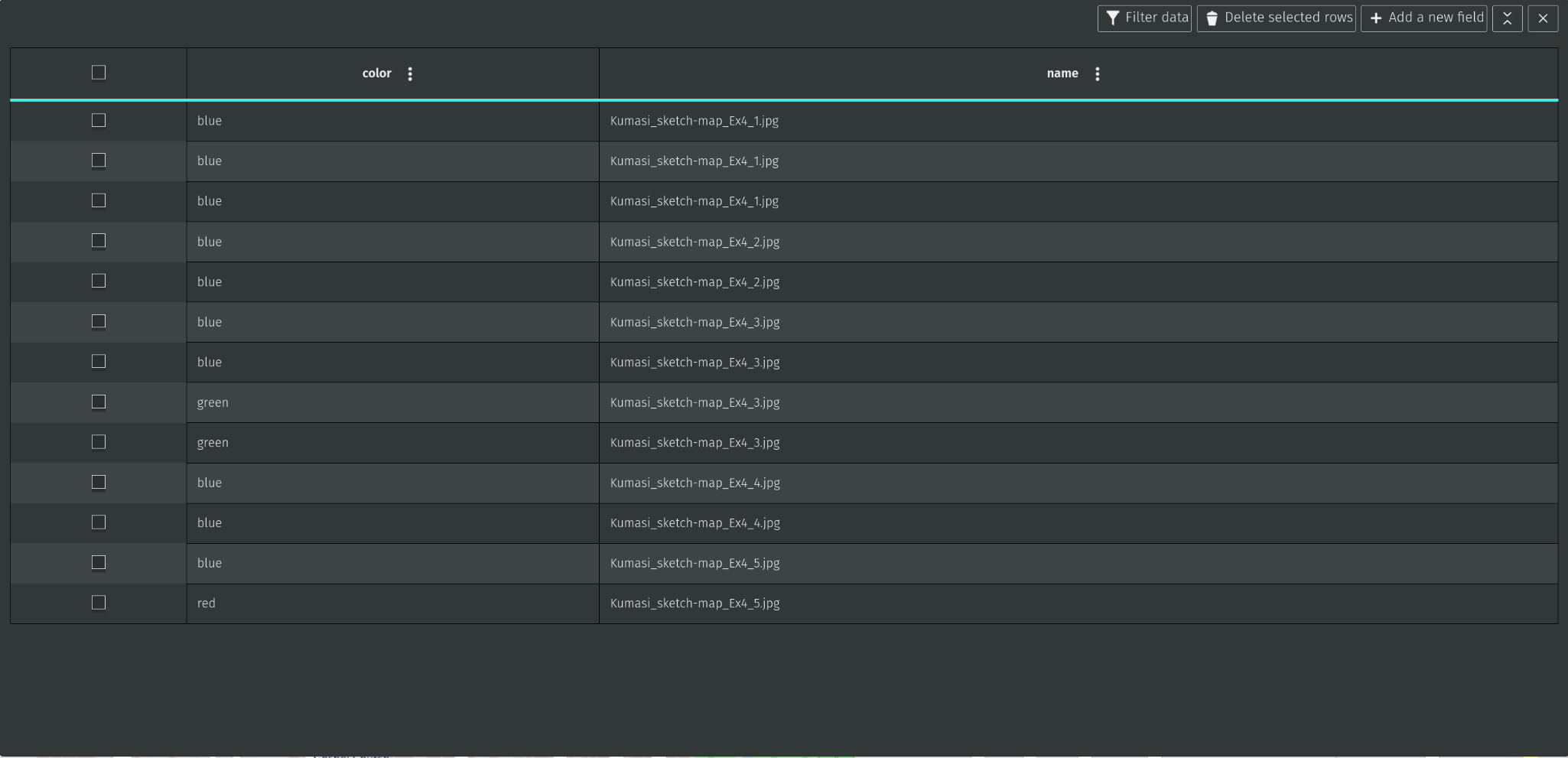Click the first green color cell

[x=213, y=402]
